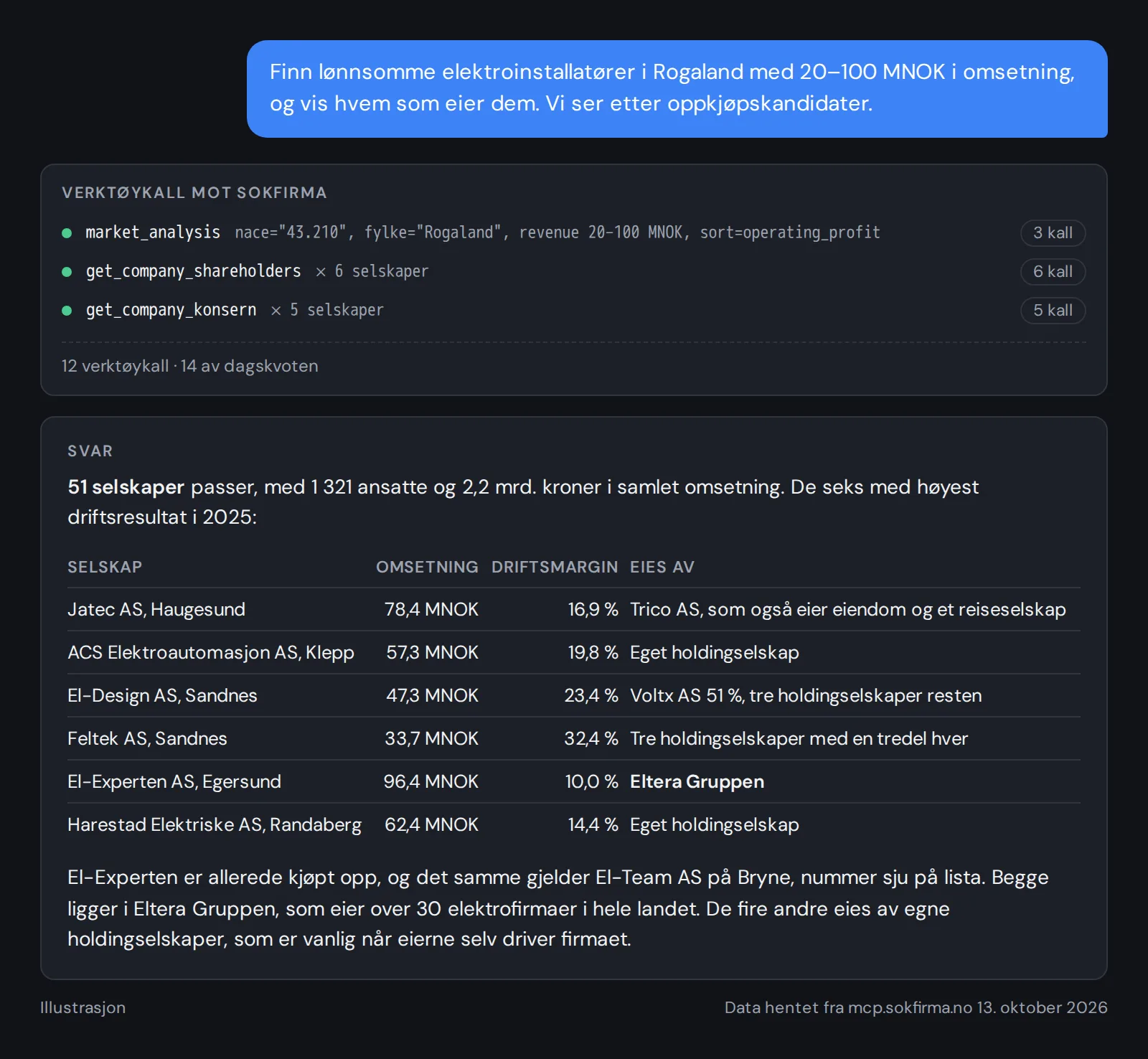This screenshot has width=1148, height=1059.
Task: Click the DRIFTSMARGIN column header
Action: pyautogui.click(x=555, y=567)
